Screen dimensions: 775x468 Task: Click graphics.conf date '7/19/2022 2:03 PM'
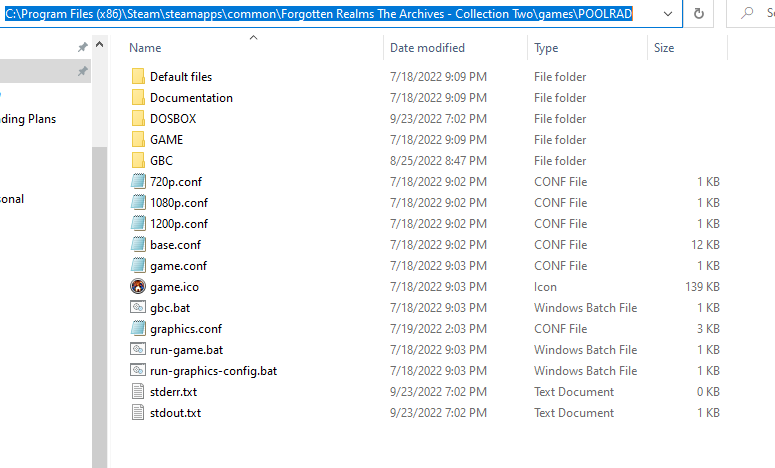click(438, 329)
